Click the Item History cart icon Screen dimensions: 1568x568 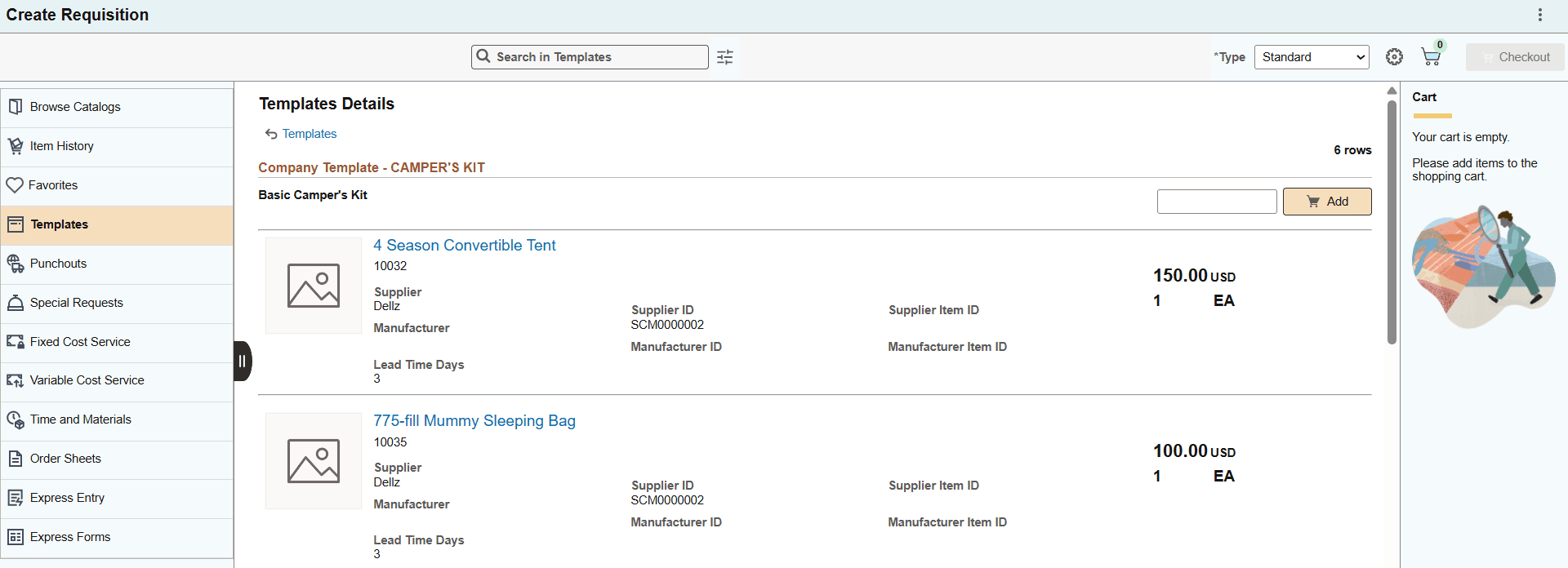16,146
